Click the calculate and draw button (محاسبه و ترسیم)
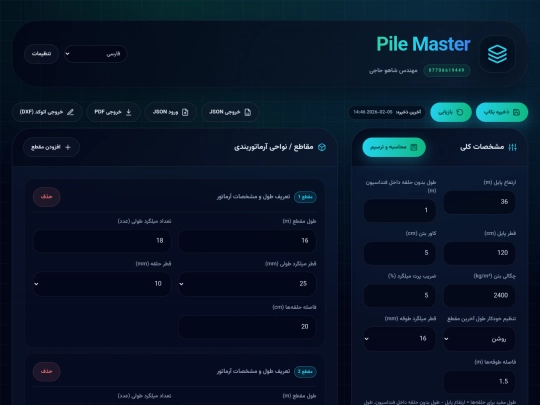The height and width of the screenshot is (405, 540). pos(394,147)
